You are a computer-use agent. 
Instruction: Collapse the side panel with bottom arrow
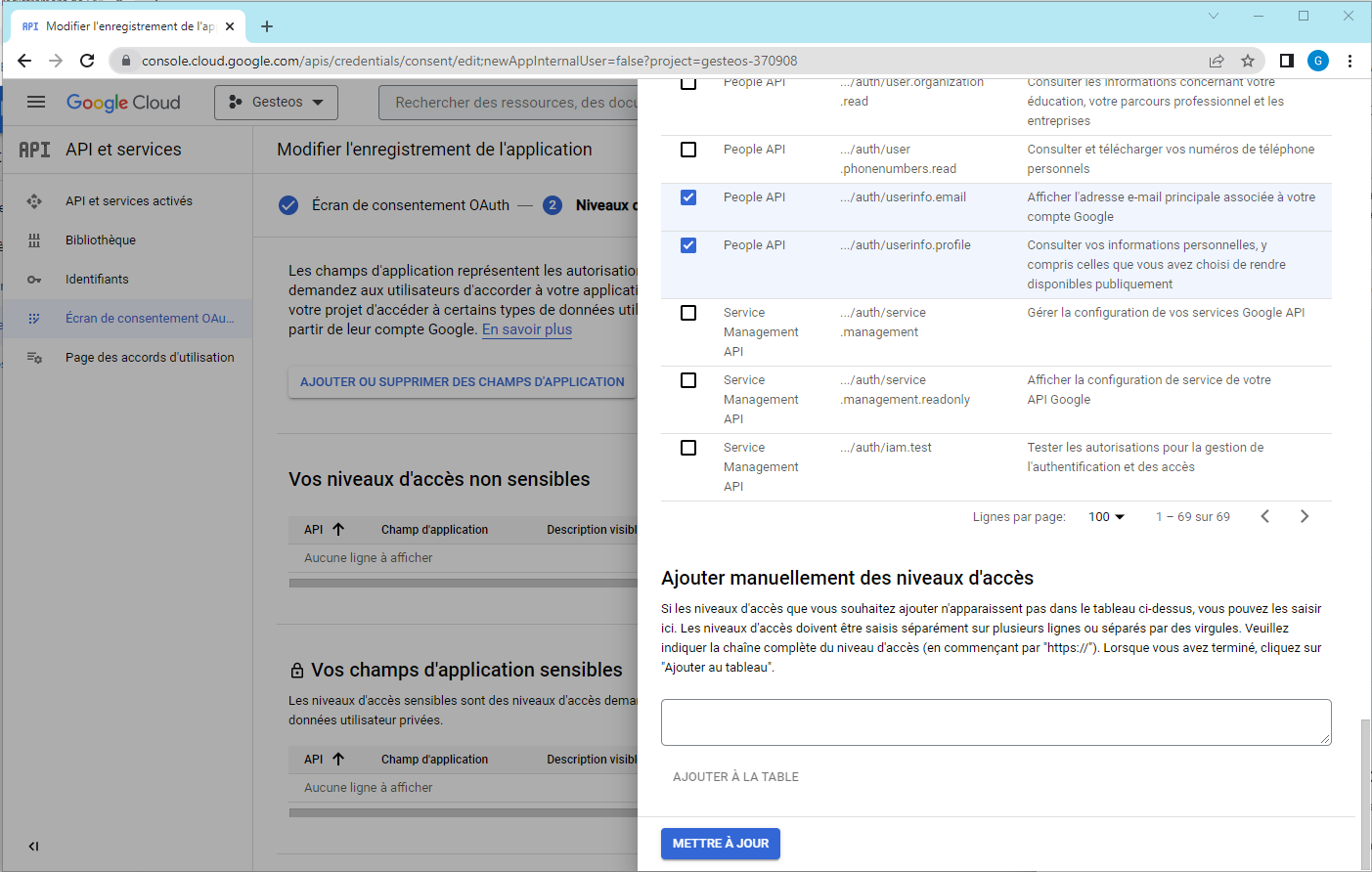(33, 847)
